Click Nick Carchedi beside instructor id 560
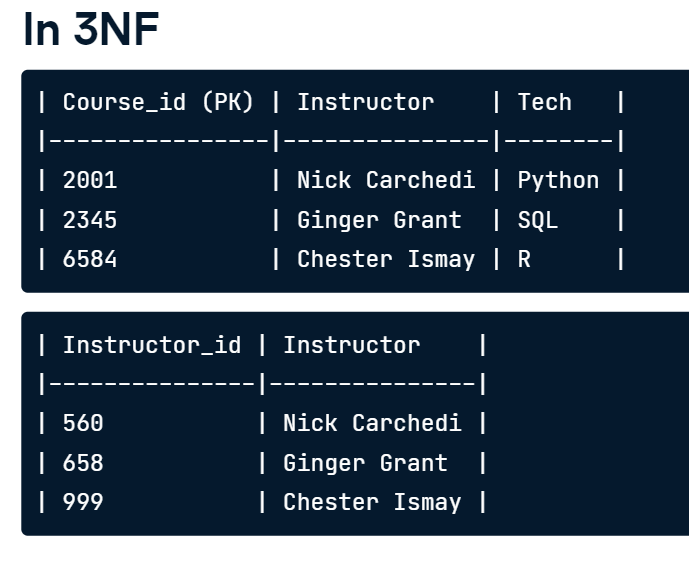689x564 pixels. [x=371, y=423]
